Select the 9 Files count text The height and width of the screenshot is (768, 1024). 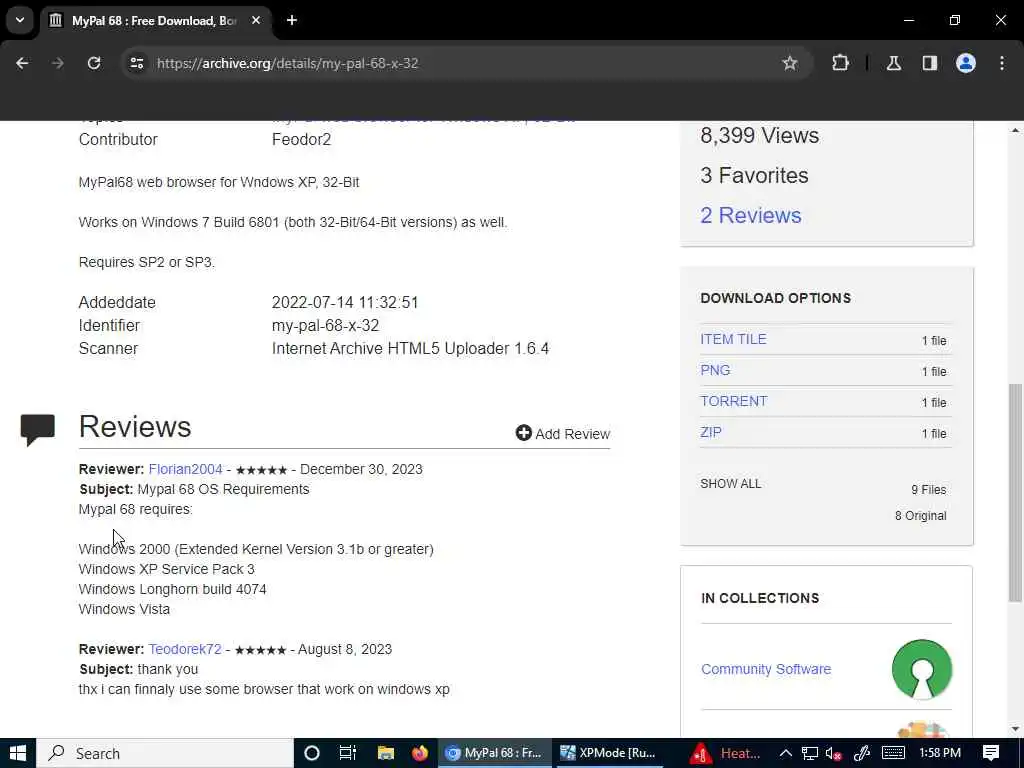pos(928,490)
